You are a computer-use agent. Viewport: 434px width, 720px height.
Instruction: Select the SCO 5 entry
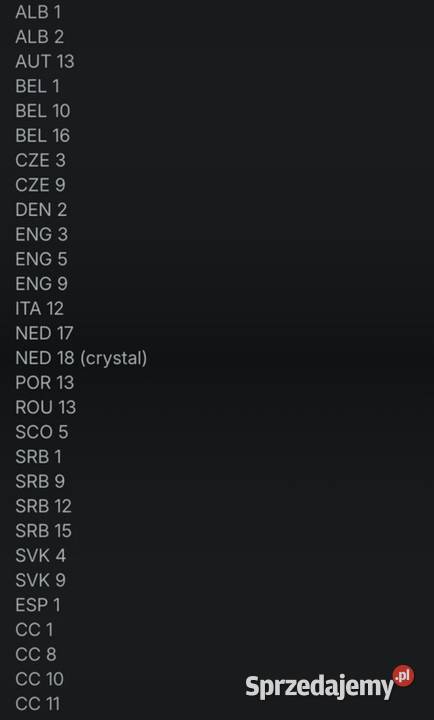tap(42, 432)
